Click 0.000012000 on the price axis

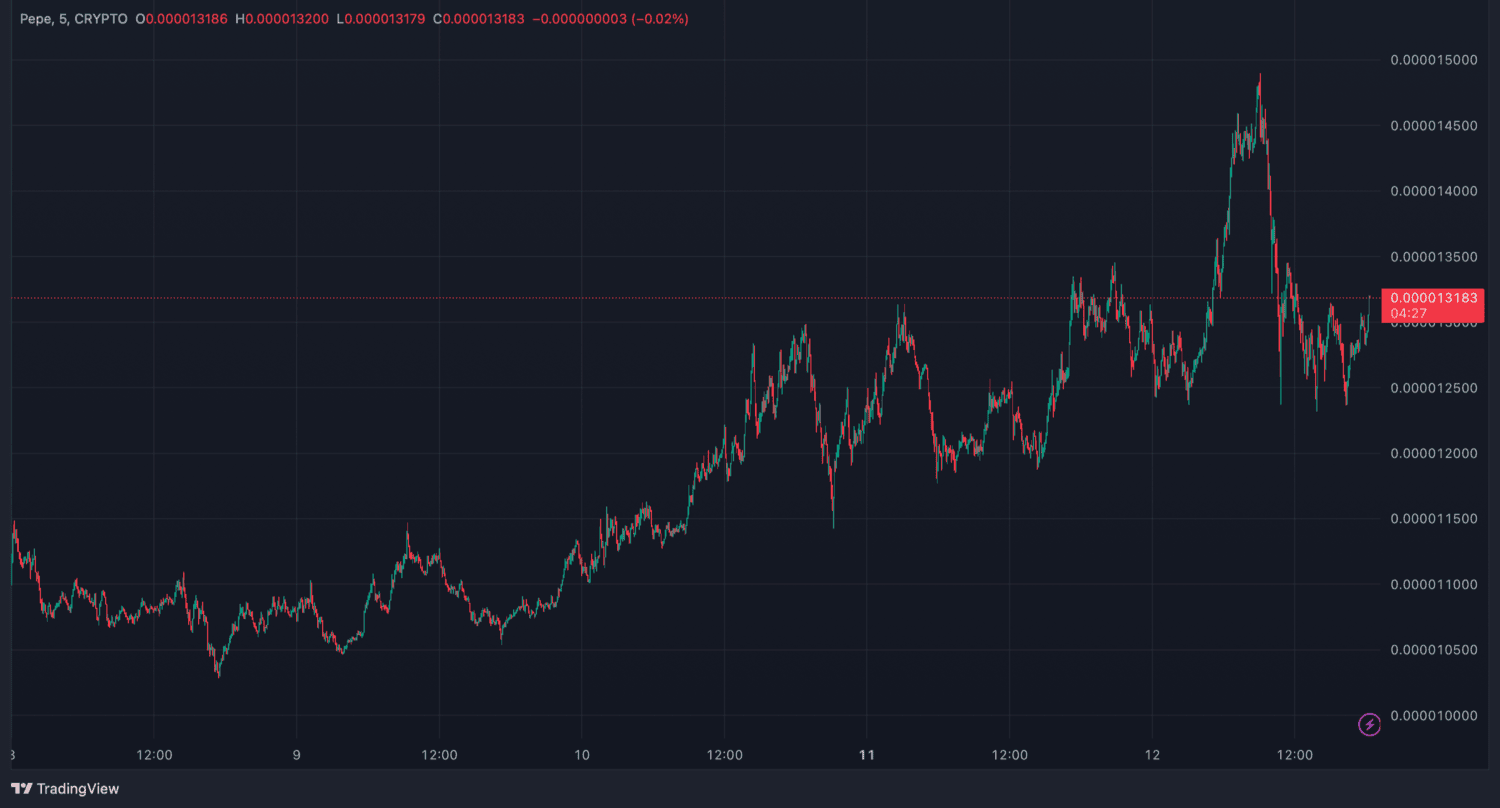click(1433, 453)
